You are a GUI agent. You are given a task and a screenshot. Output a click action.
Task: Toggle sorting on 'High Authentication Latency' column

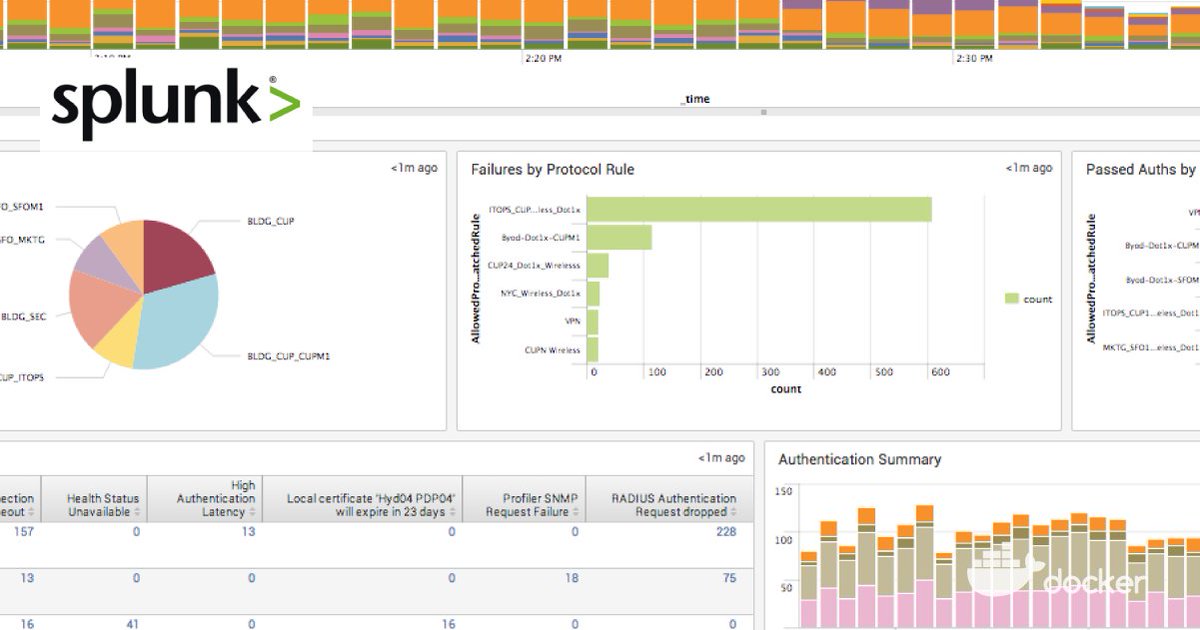tap(250, 511)
